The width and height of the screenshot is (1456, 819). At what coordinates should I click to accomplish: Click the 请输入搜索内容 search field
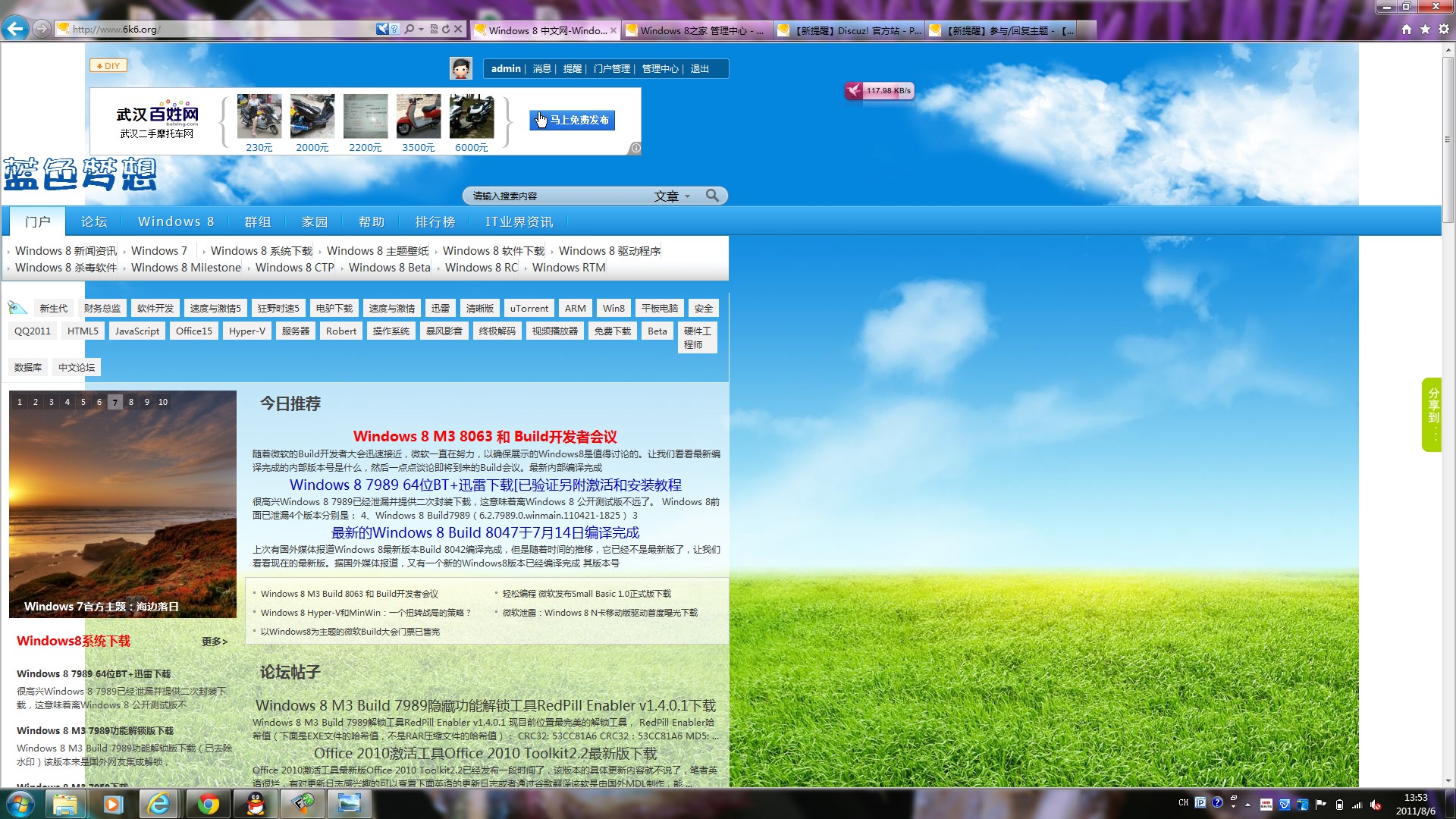557,196
